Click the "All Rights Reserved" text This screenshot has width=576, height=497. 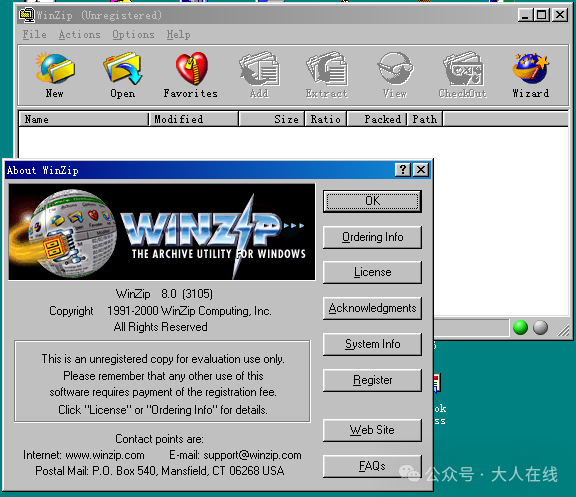[x=161, y=327]
